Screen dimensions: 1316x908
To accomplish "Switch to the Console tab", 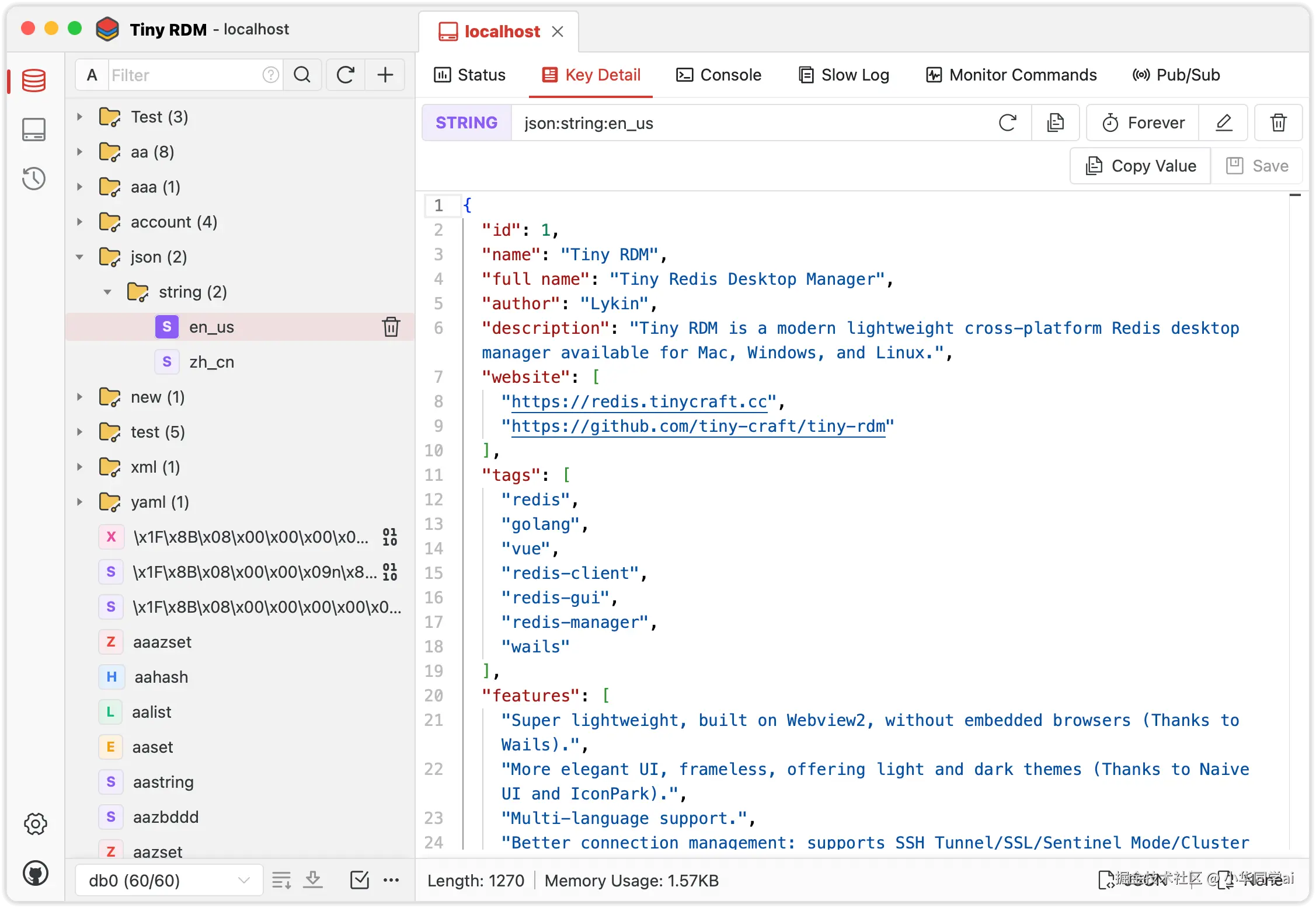I will click(718, 75).
